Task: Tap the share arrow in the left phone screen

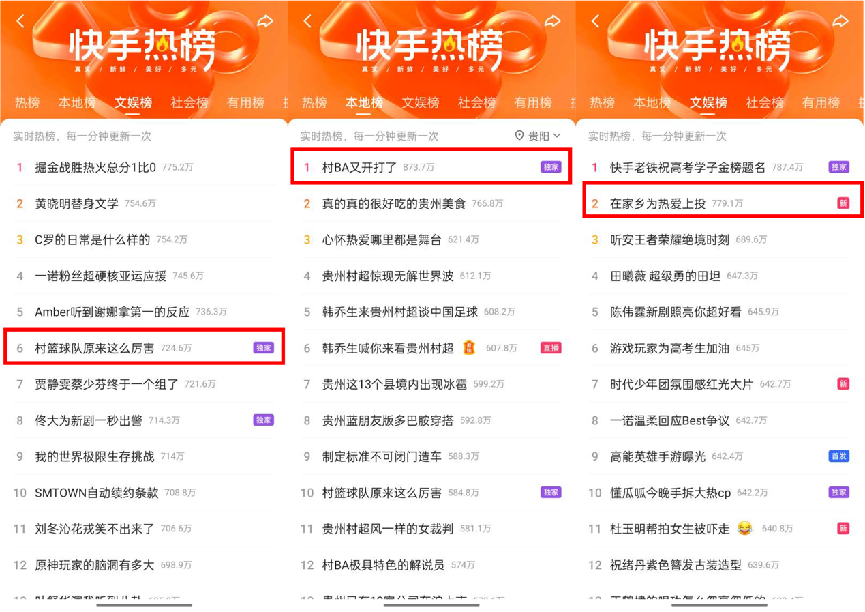Action: 265,21
